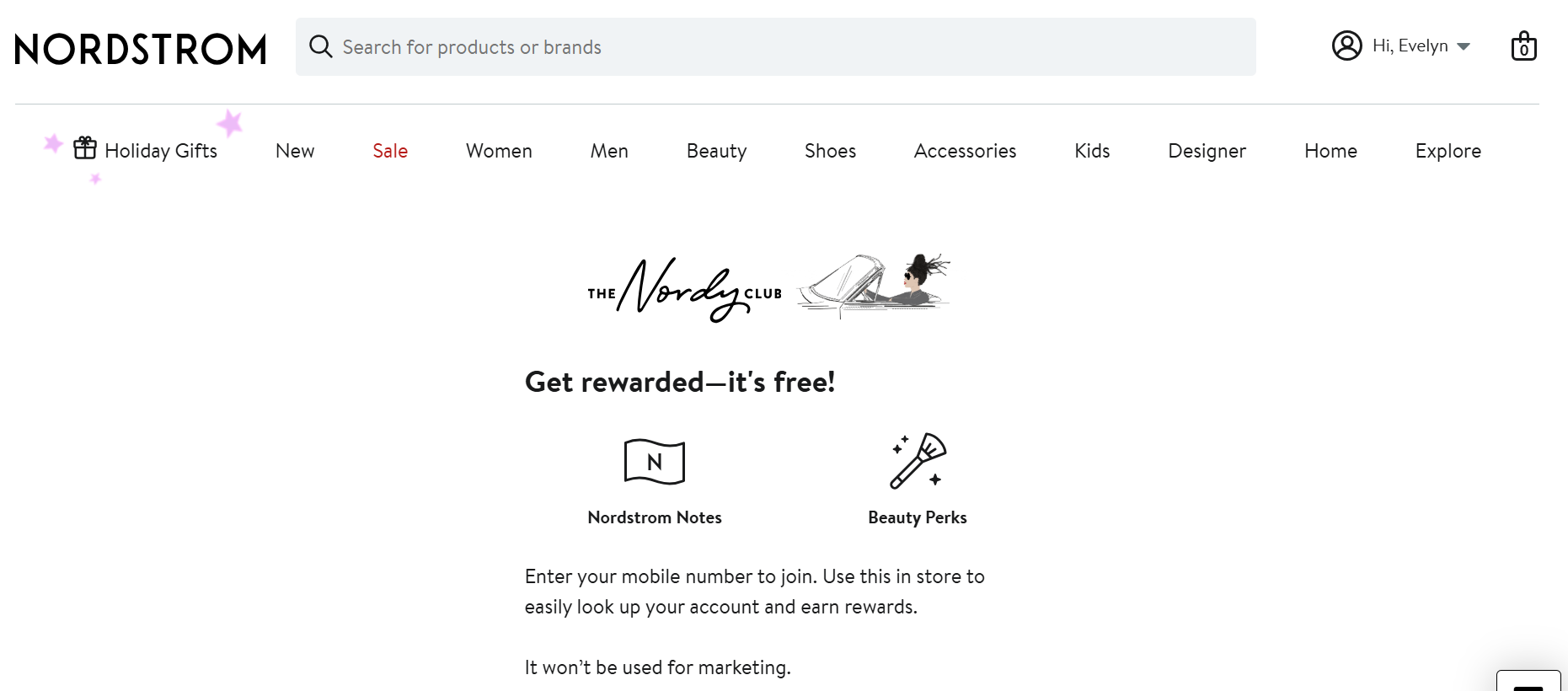Image resolution: width=1568 pixels, height=691 pixels.
Task: Open the Shoes menu
Action: point(830,151)
